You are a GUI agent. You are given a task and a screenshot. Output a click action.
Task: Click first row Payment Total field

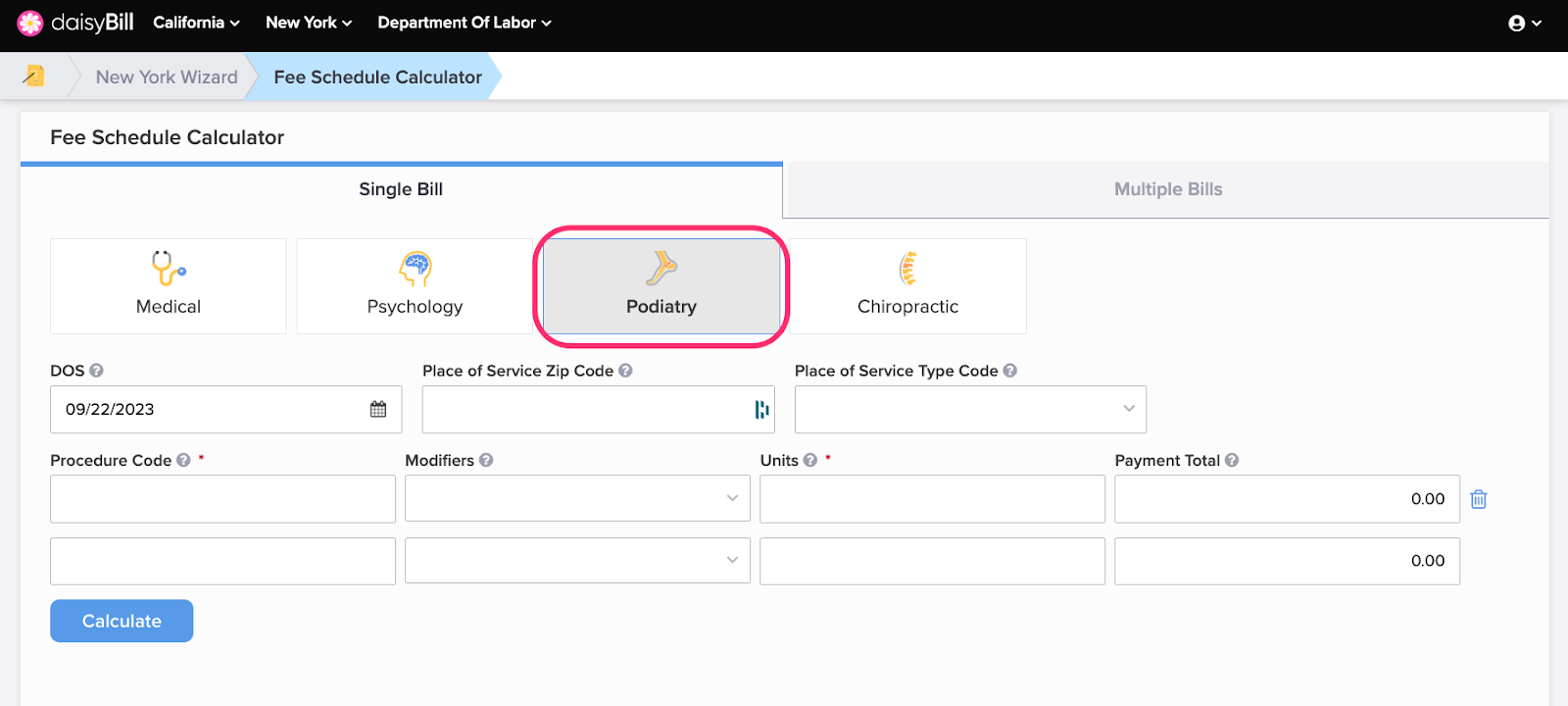pos(1287,498)
